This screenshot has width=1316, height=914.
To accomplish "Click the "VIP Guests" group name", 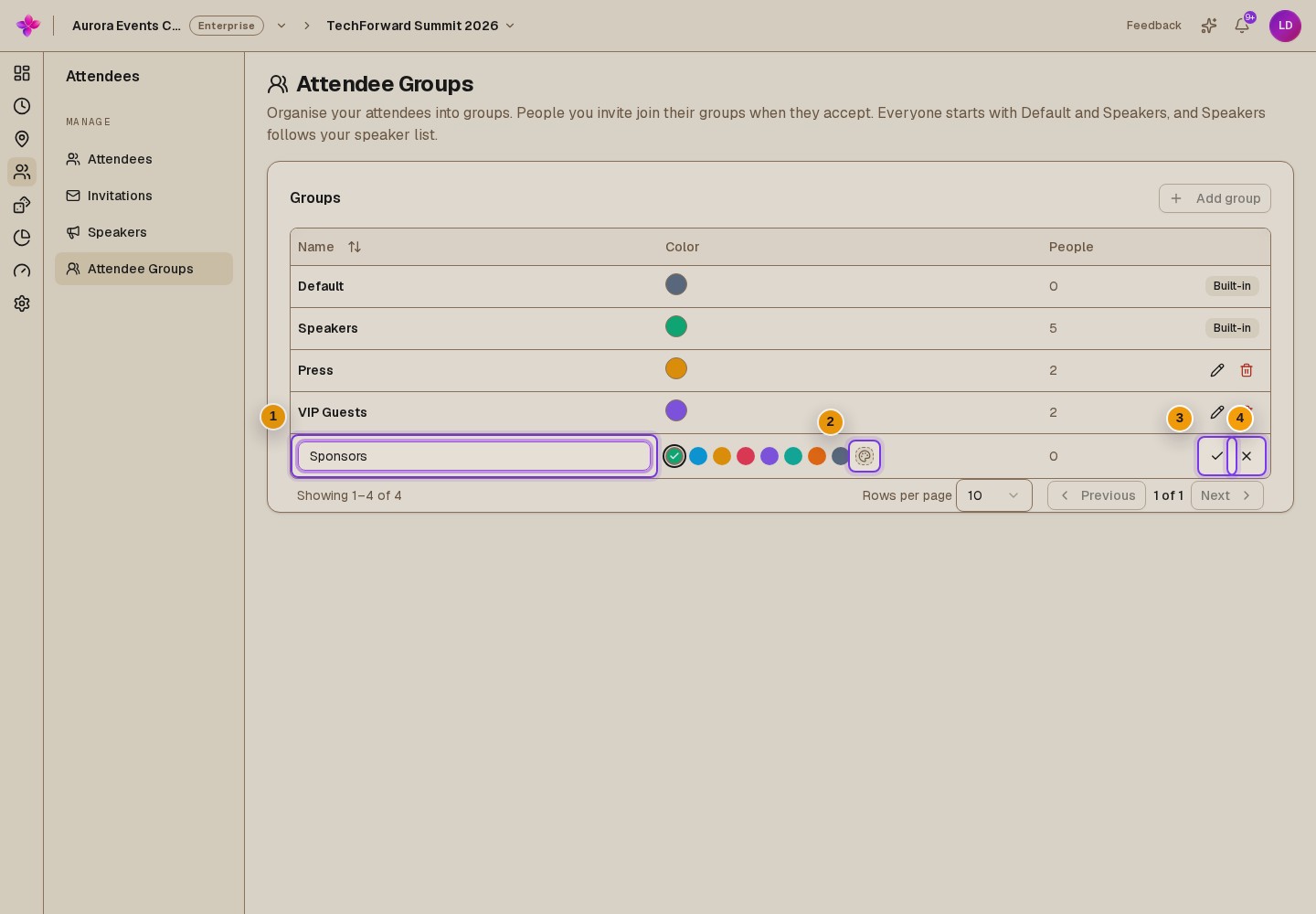I will [333, 412].
